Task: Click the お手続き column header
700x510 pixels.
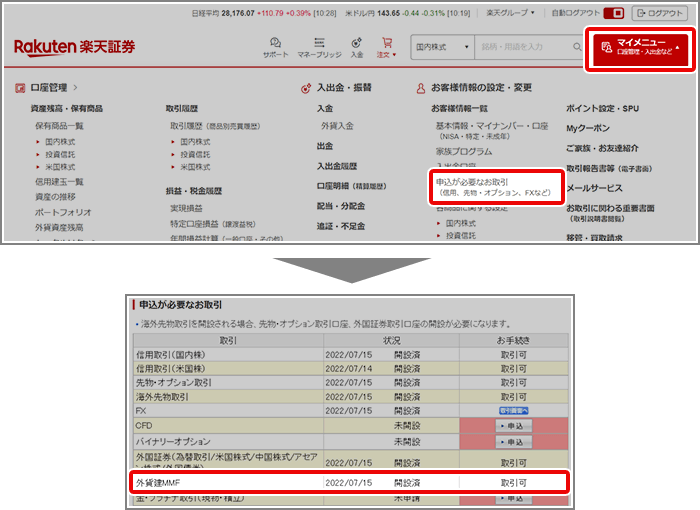Action: pos(513,340)
